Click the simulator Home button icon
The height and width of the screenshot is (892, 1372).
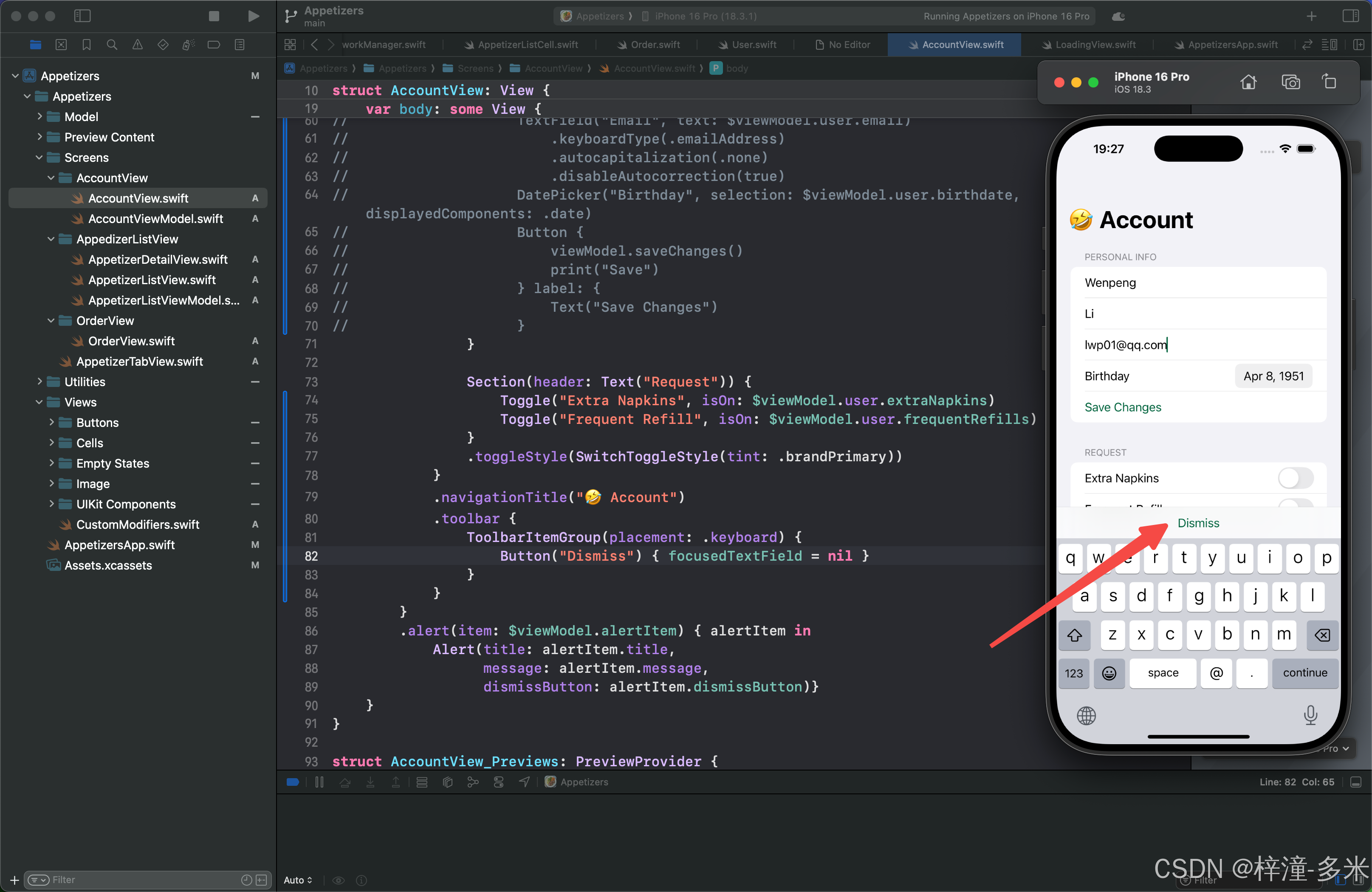coord(1248,82)
